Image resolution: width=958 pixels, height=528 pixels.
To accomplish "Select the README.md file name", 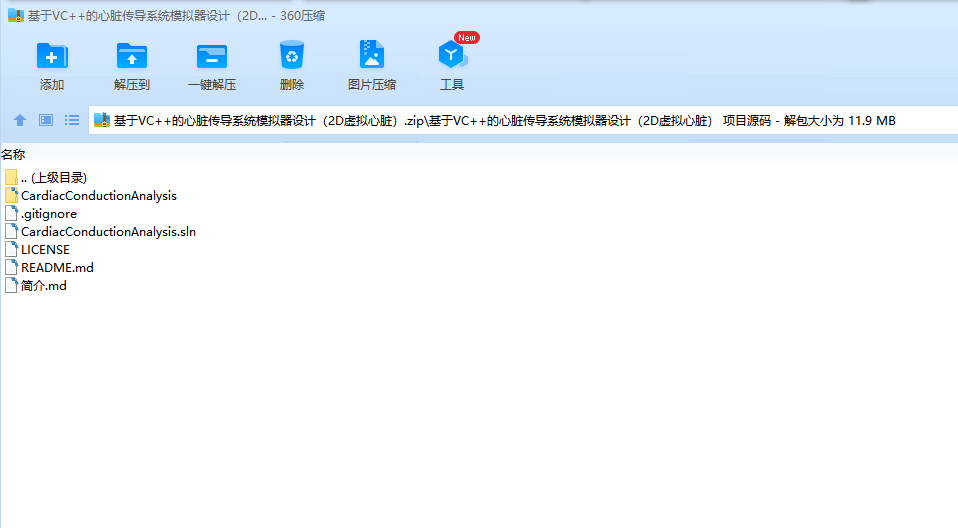I will tap(57, 268).
